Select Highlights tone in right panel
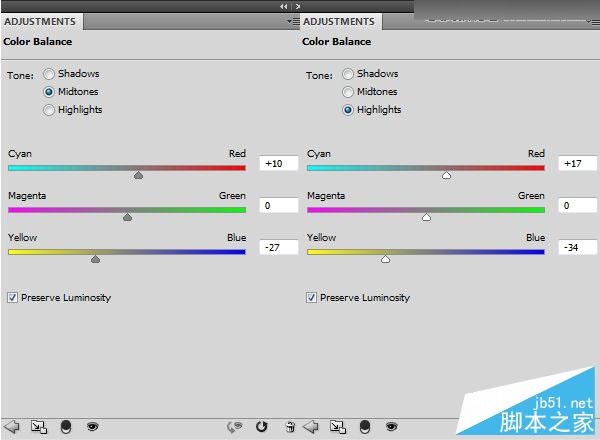600x440 pixels. coord(348,110)
